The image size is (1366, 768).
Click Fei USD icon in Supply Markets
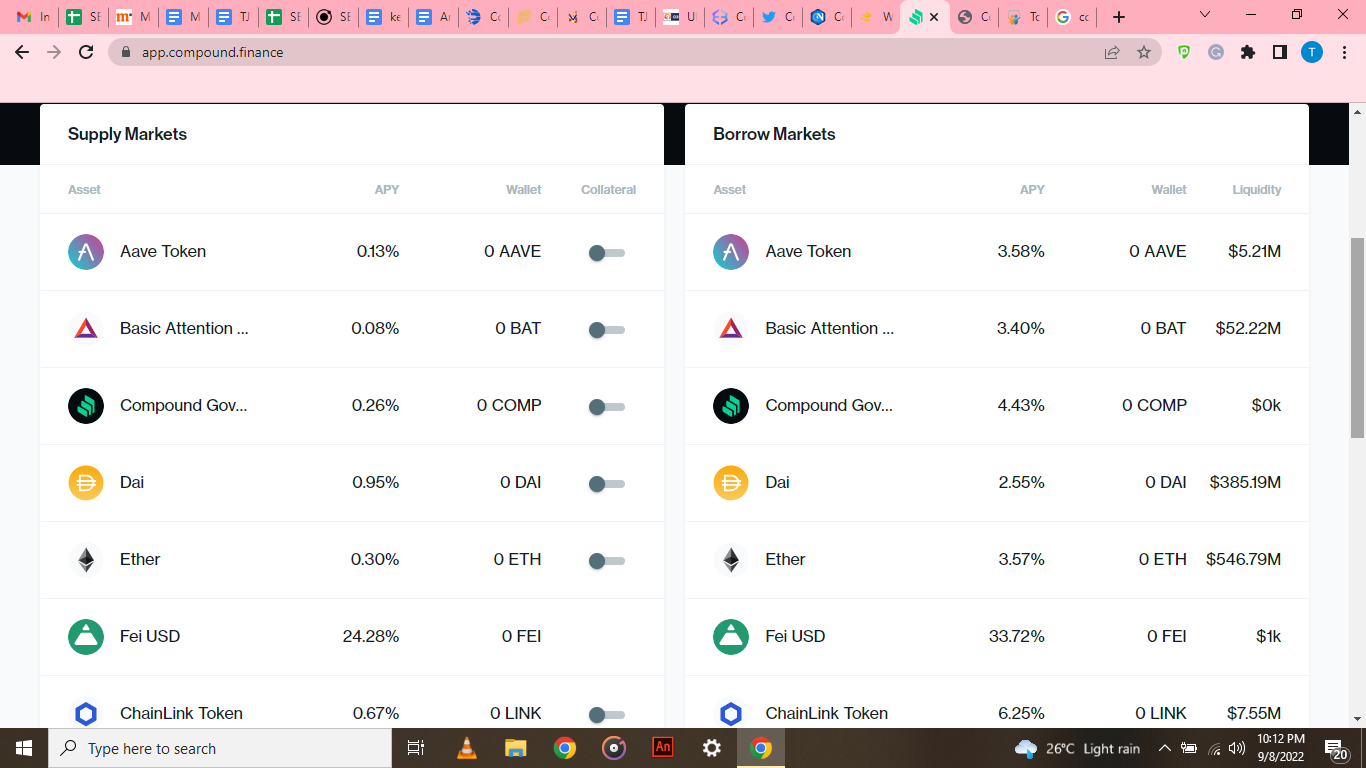[86, 637]
